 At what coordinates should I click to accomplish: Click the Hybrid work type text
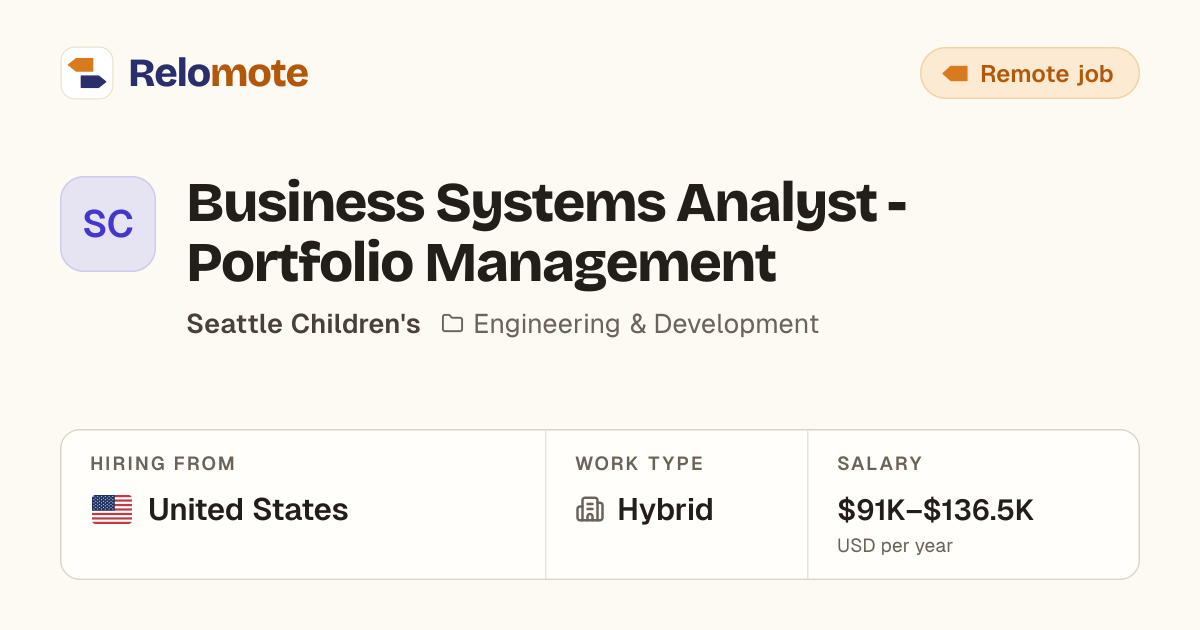[x=665, y=510]
